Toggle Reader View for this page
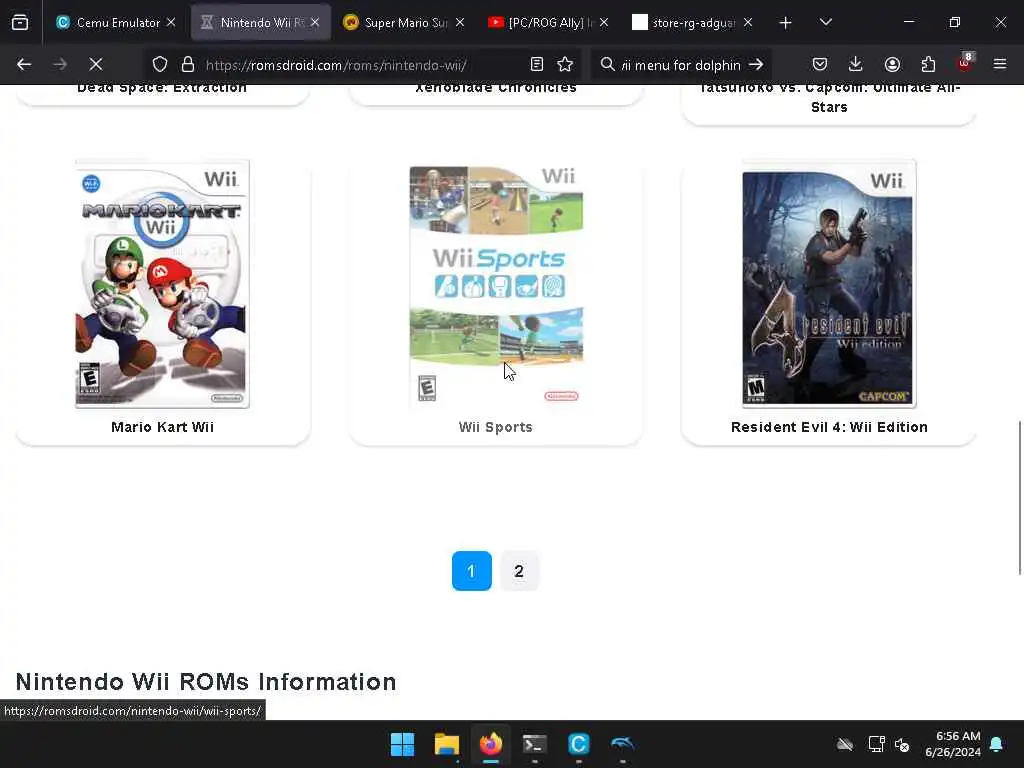The image size is (1024, 768). pyautogui.click(x=537, y=64)
